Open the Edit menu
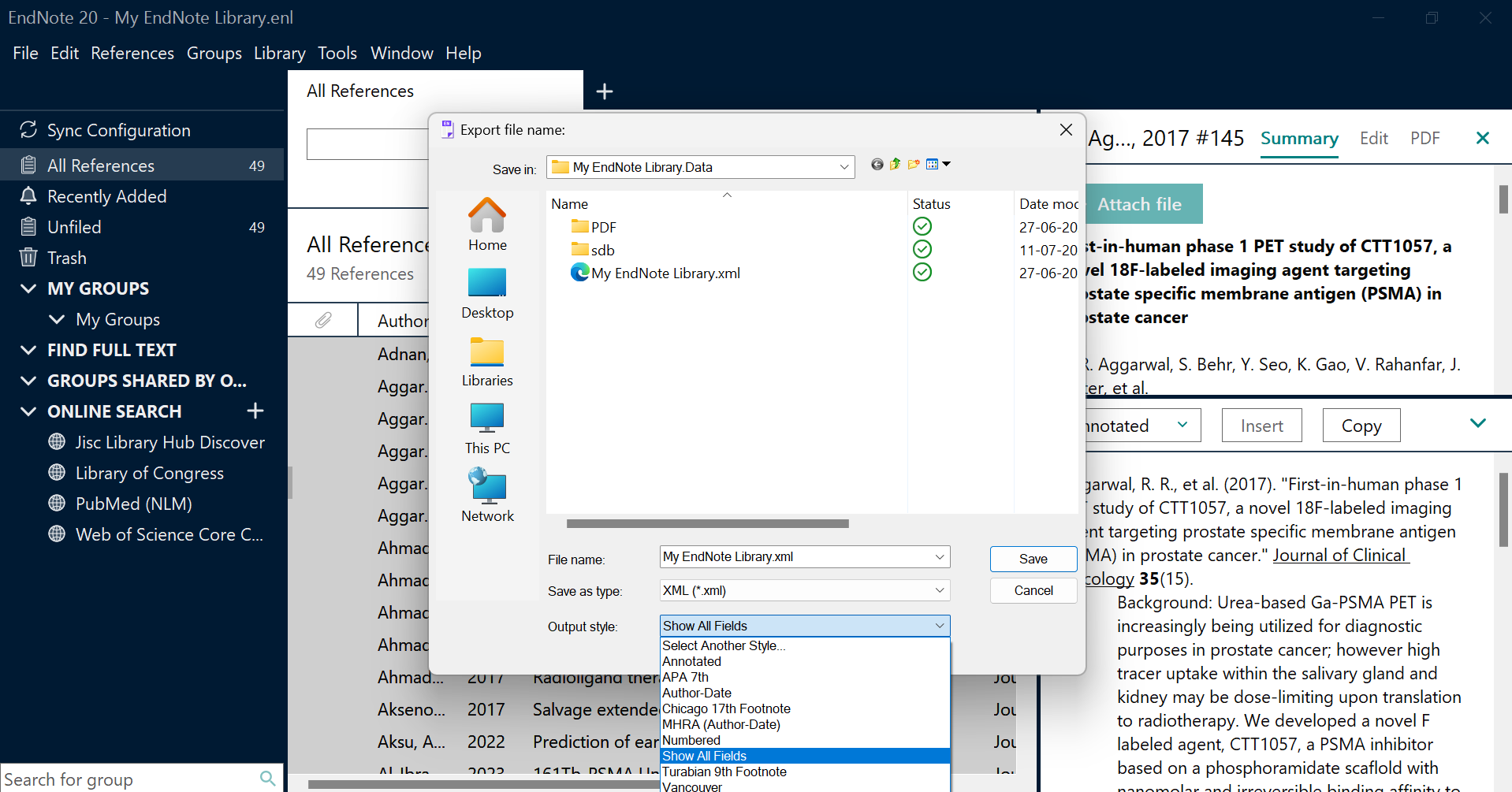1512x792 pixels. (x=65, y=53)
